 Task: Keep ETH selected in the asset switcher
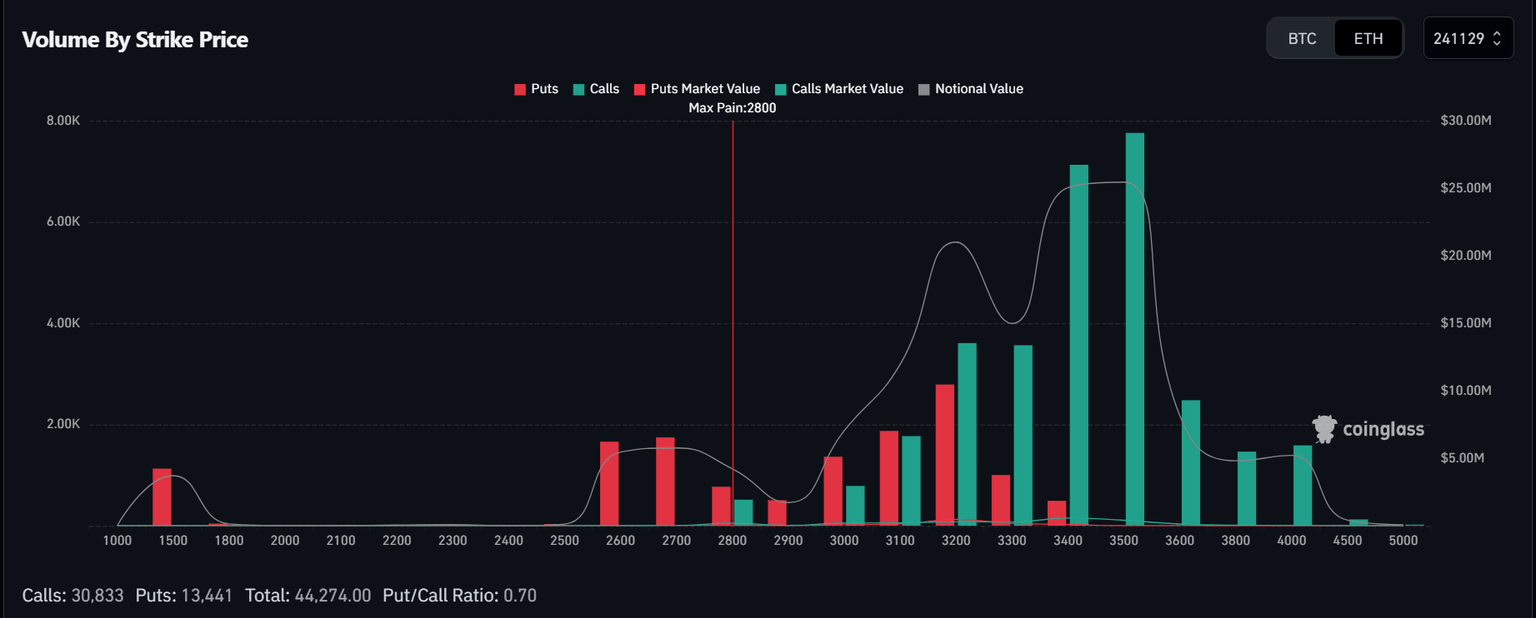(x=1368, y=38)
